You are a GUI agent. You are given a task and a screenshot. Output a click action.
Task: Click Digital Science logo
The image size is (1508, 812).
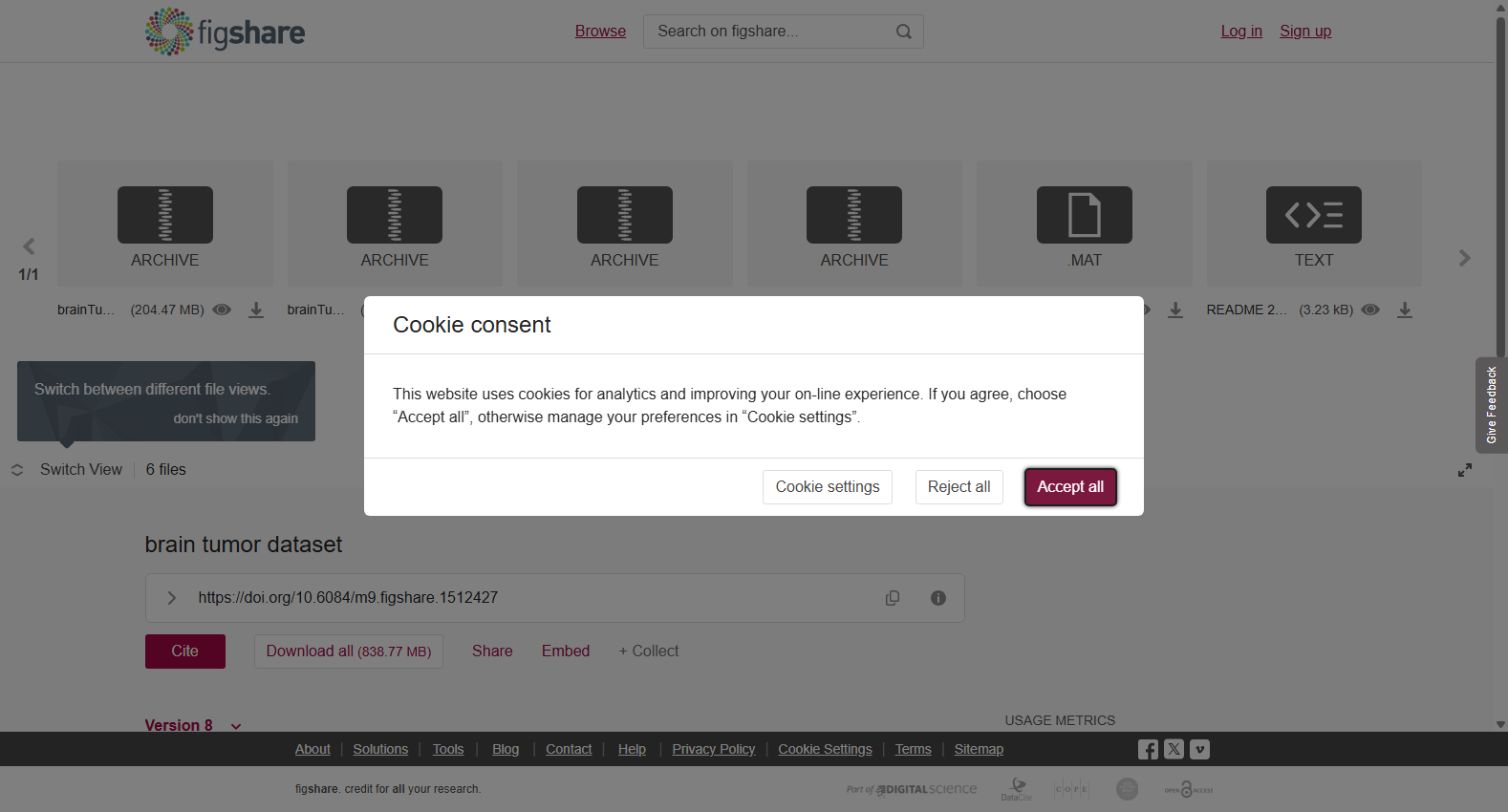click(912, 789)
